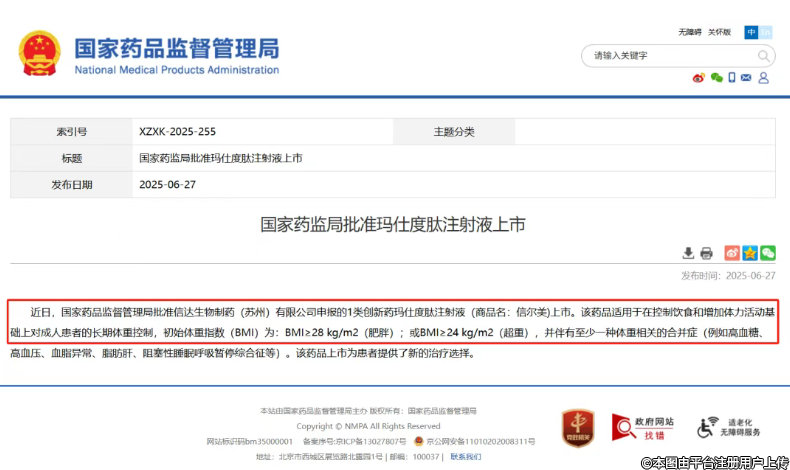The height and width of the screenshot is (470, 790).
Task: Enable 无障碍 accessibility mode
Action: click(690, 32)
